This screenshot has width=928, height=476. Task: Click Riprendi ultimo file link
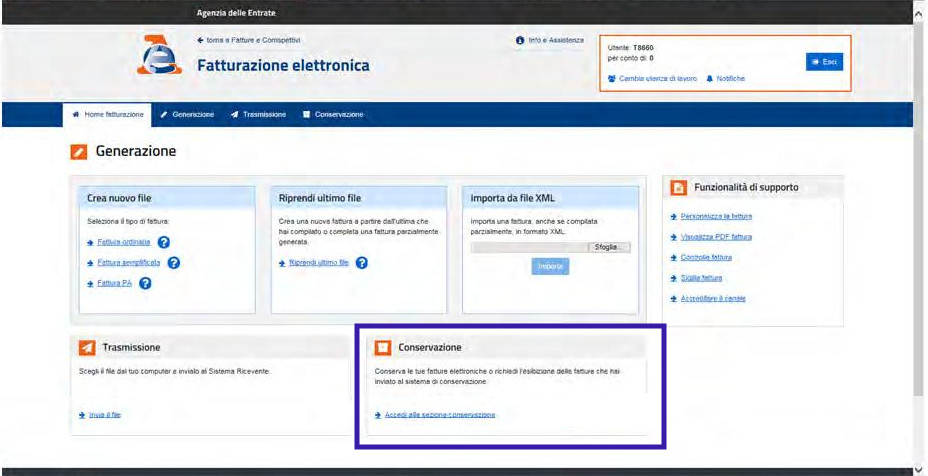[318, 263]
